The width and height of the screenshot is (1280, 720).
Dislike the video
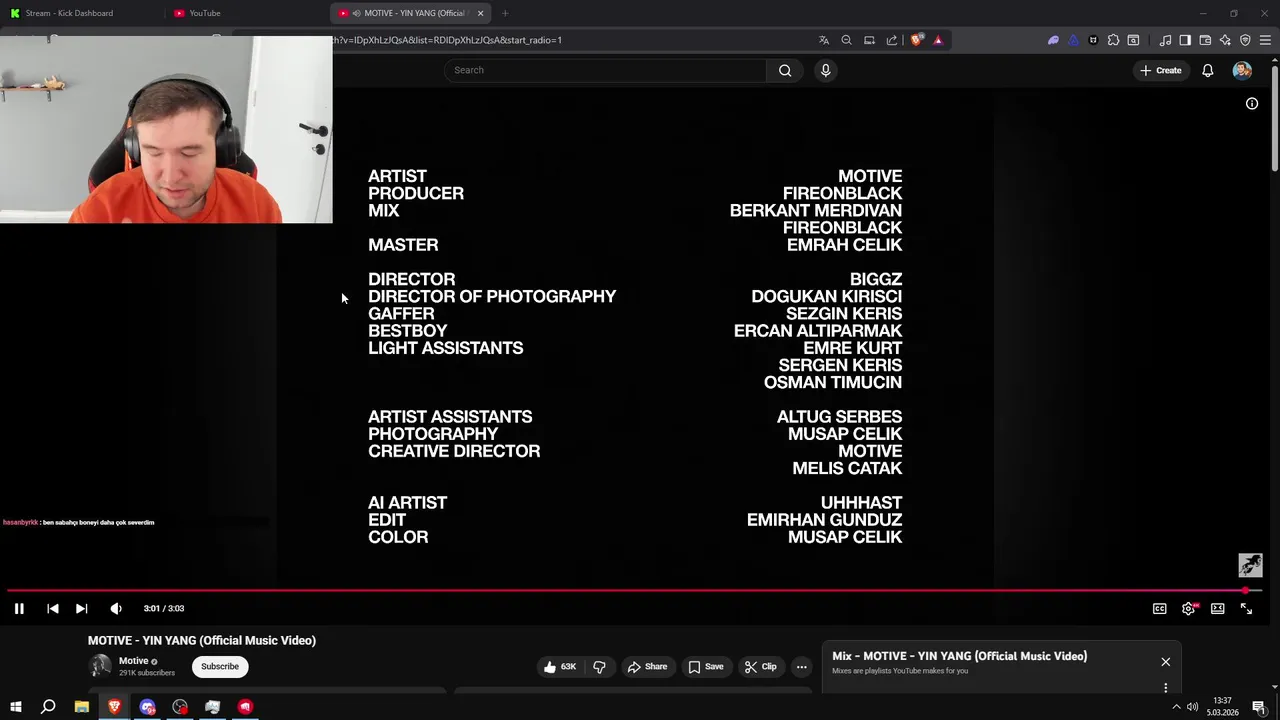(600, 667)
